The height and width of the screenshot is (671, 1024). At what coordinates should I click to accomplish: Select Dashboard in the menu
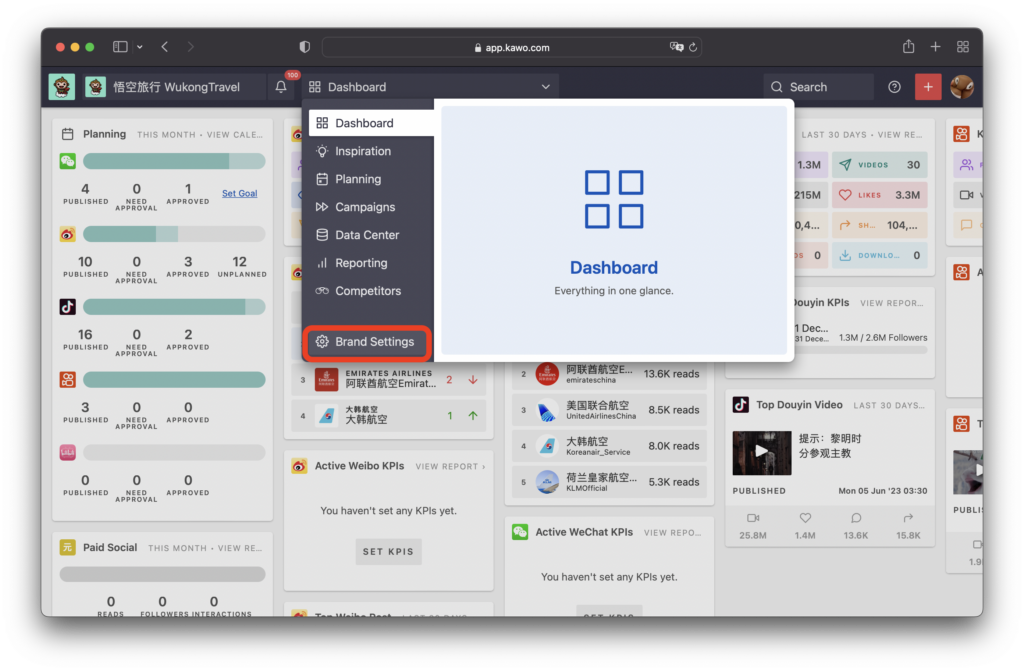coord(371,123)
